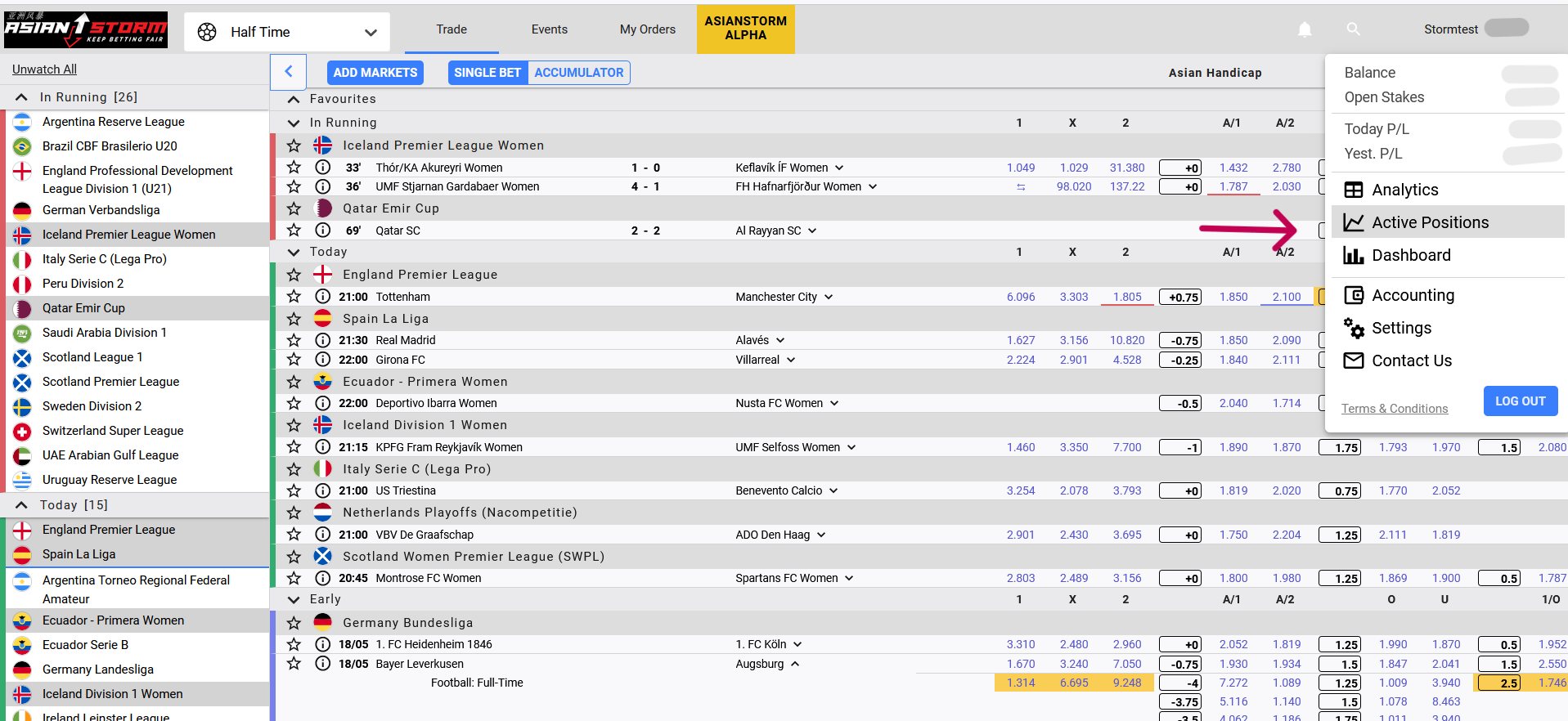1568x721 pixels.
Task: Open the Terms & Conditions link
Action: coord(1395,409)
